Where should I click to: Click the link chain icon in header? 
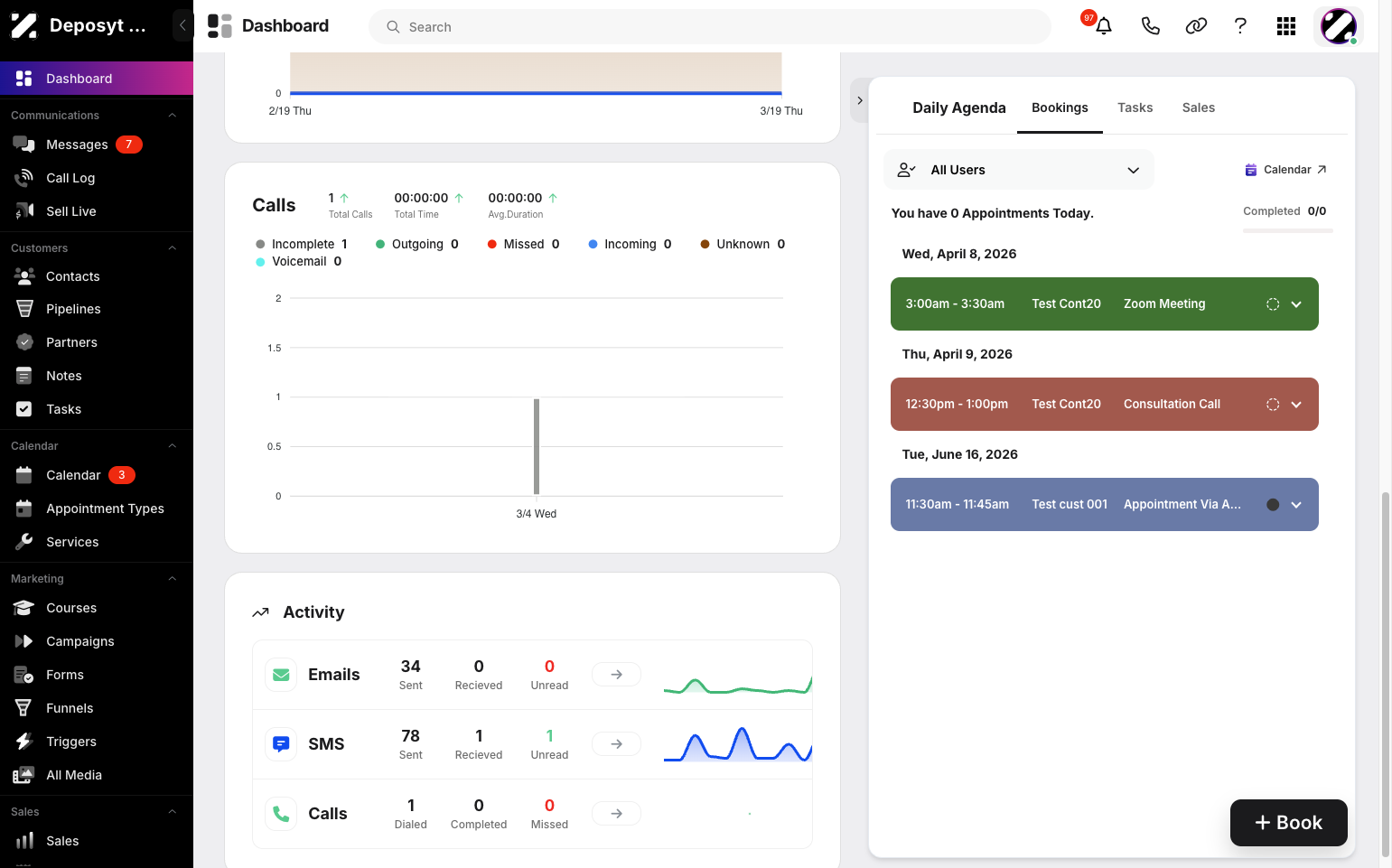[x=1196, y=26]
